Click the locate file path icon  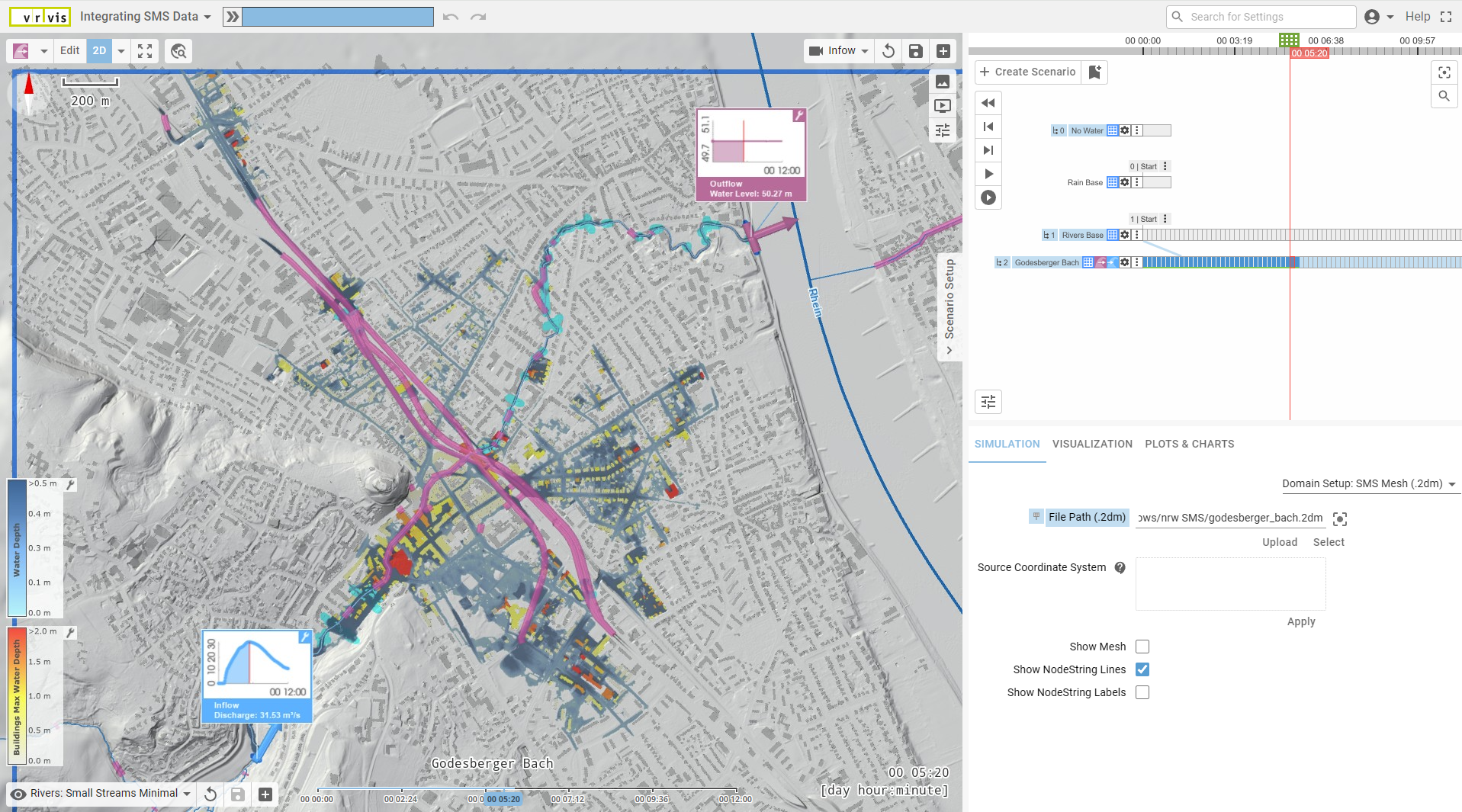tap(1340, 519)
